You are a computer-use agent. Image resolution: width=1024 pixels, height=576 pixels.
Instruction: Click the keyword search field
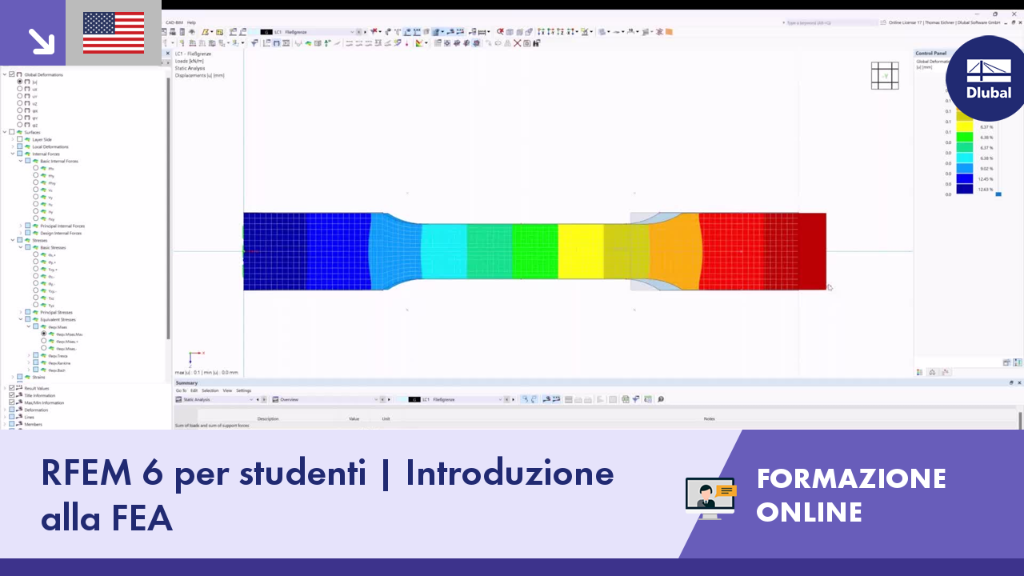pos(829,22)
